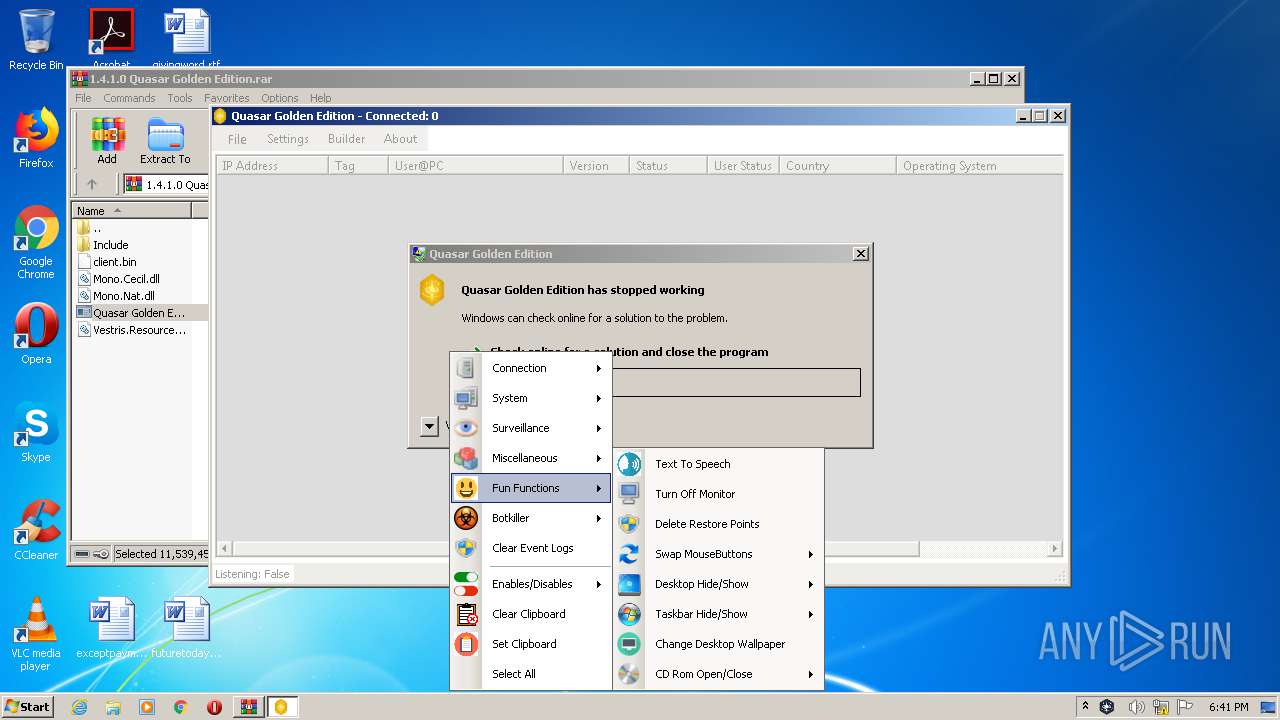
Task: Click the Surveillance eye icon
Action: 466,428
